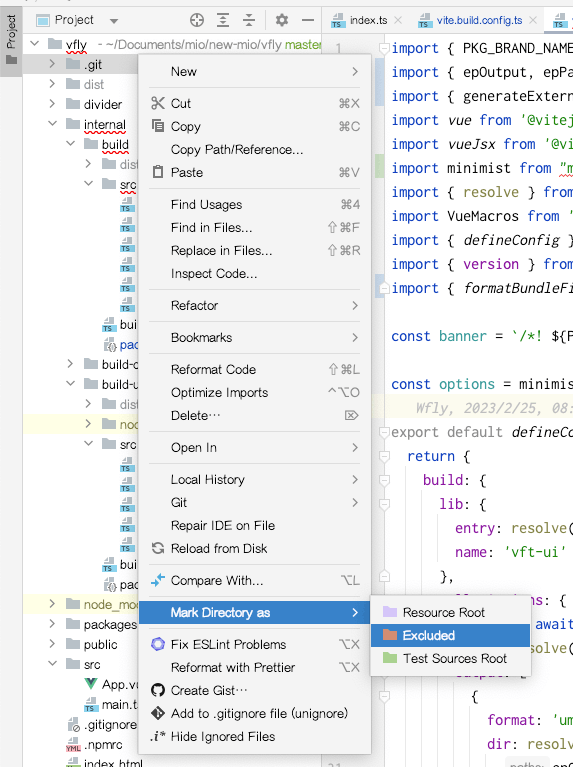Collapse the internal folder
Image resolution: width=573 pixels, height=767 pixels.
tap(52, 124)
